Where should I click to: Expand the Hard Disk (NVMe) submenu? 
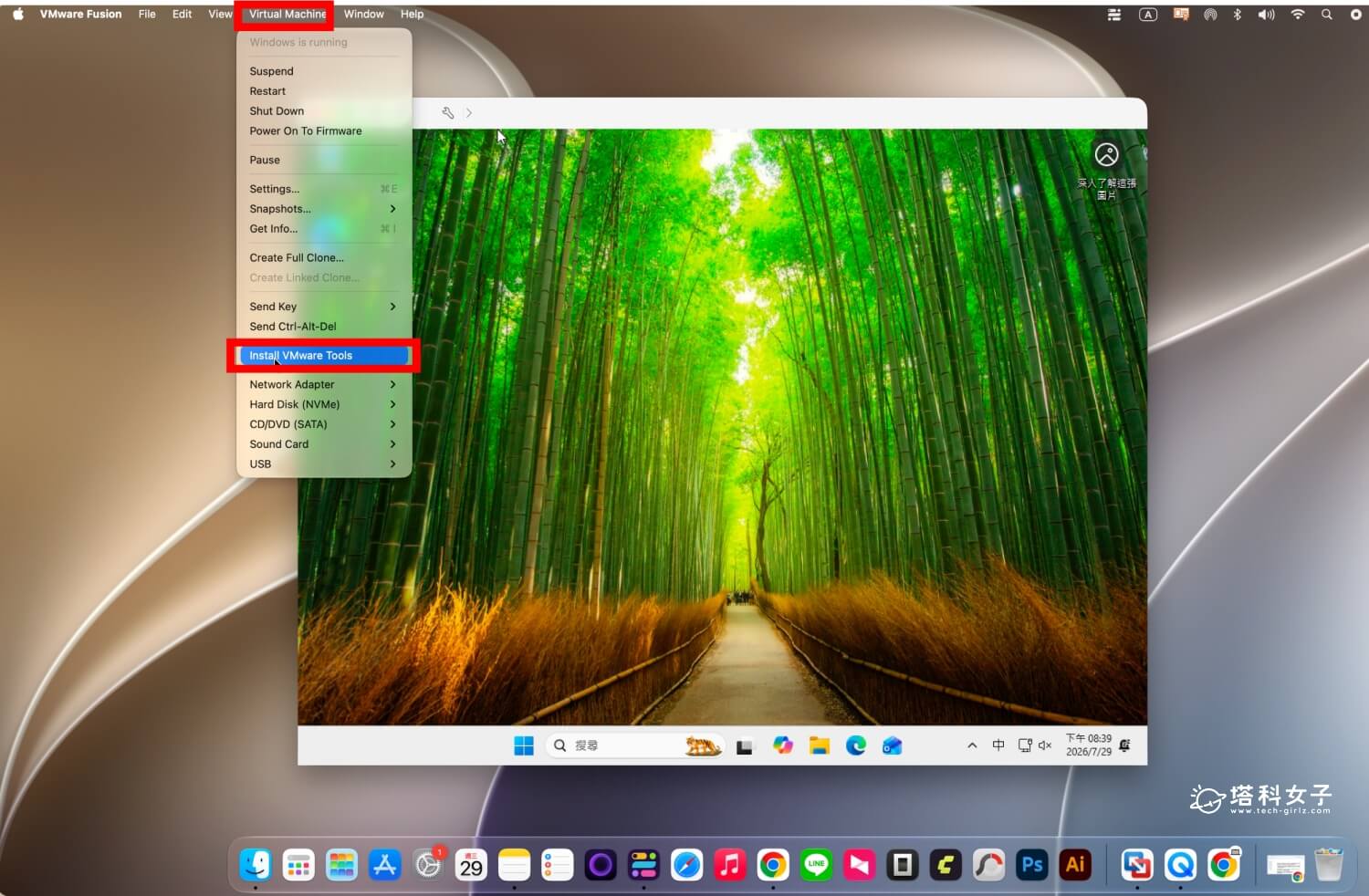coord(324,405)
